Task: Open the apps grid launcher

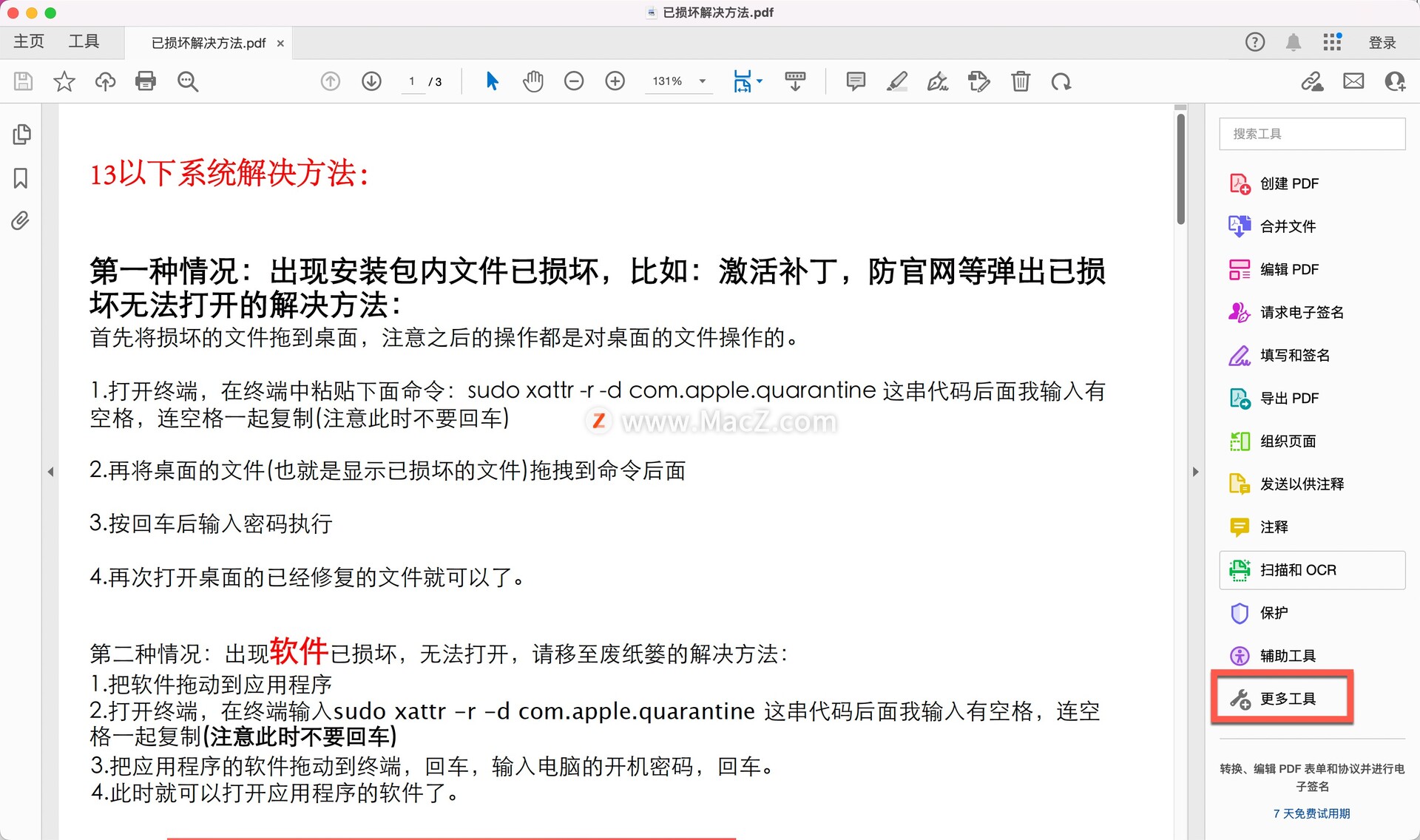Action: pyautogui.click(x=1333, y=42)
